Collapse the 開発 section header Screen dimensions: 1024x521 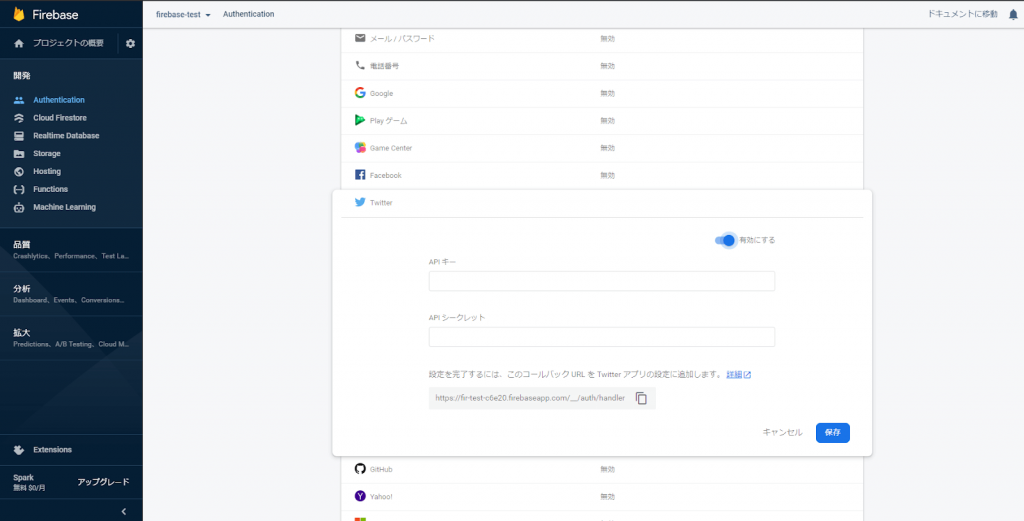point(22,76)
